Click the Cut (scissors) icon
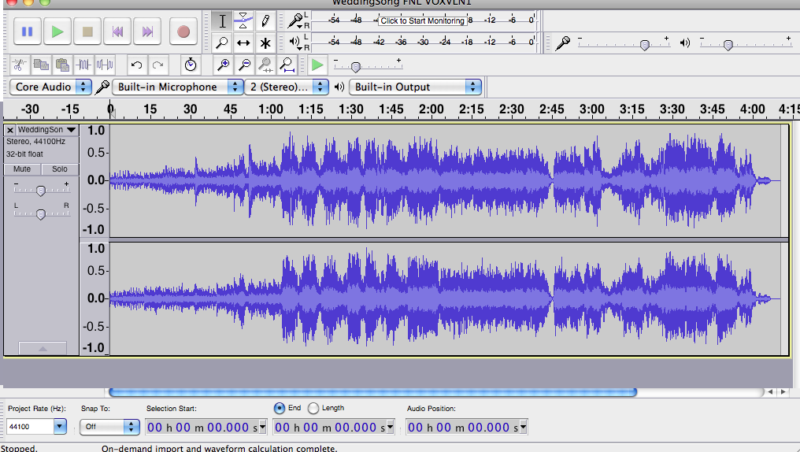This screenshot has width=800, height=452. 19,65
